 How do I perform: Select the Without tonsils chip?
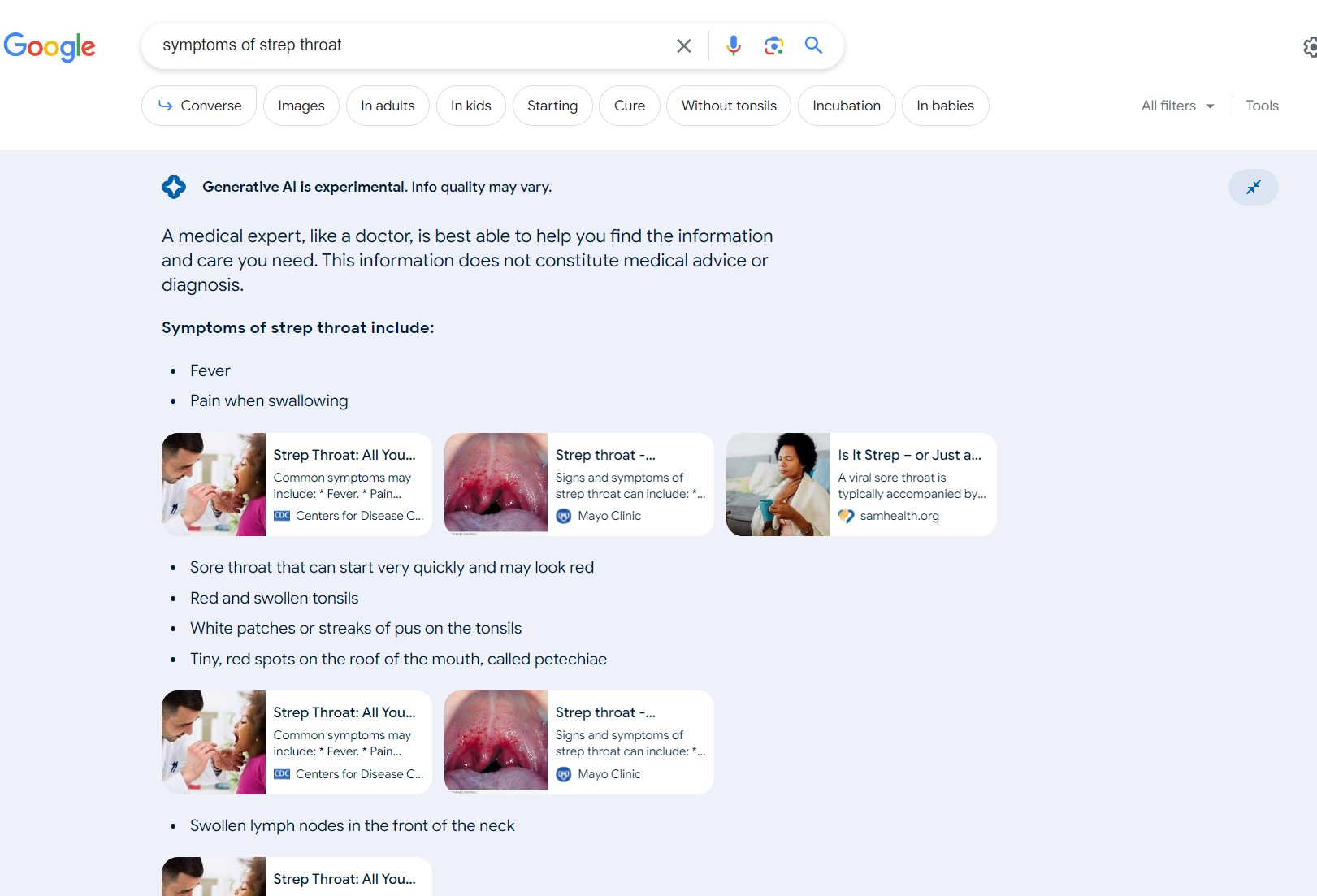(729, 106)
